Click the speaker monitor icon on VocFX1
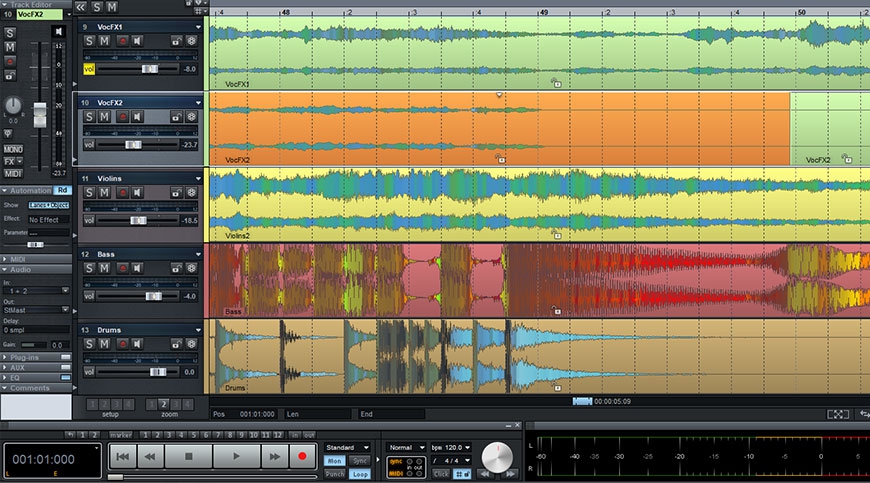 click(138, 41)
